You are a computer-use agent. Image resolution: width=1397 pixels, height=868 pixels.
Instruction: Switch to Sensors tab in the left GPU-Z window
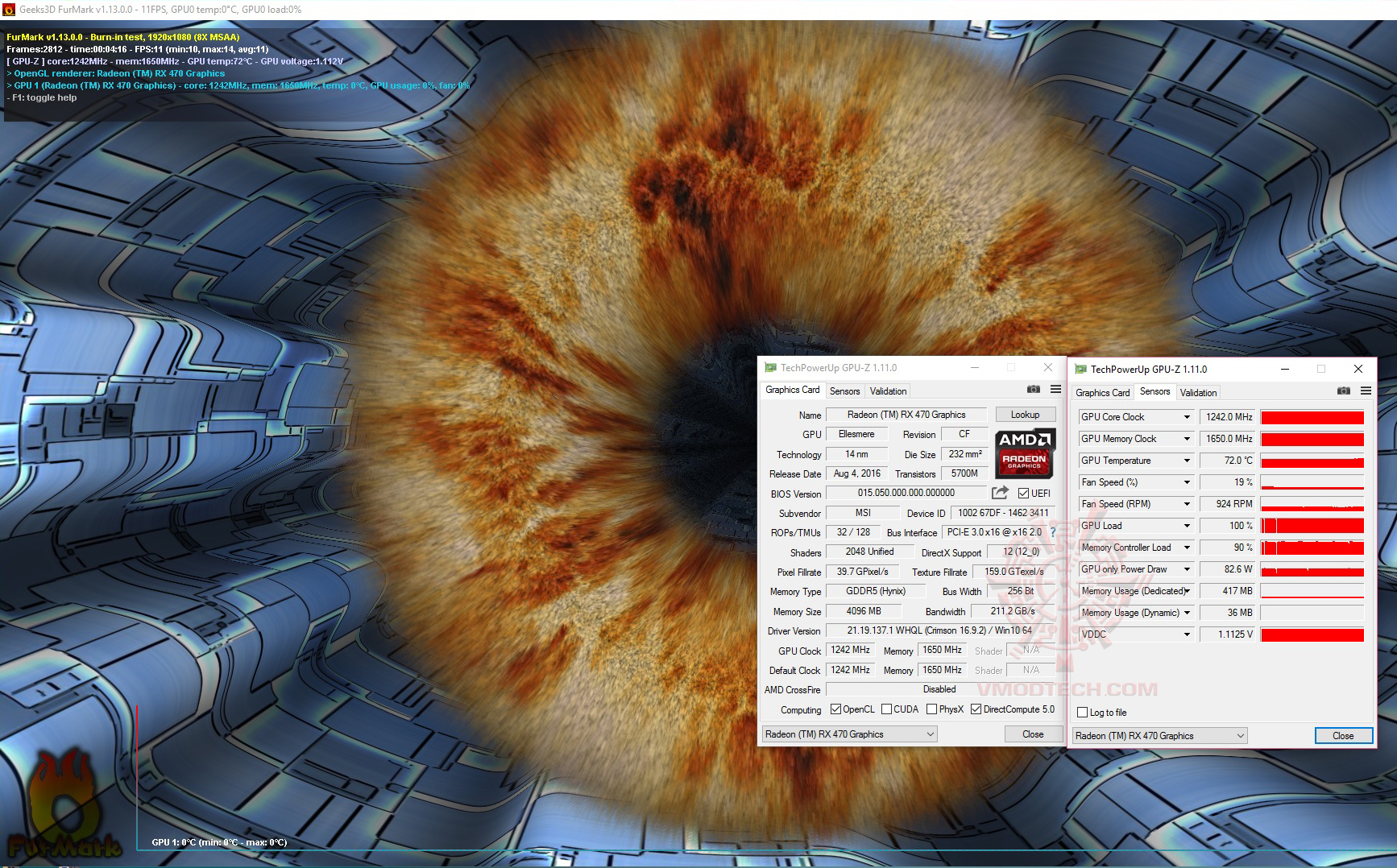click(x=845, y=391)
